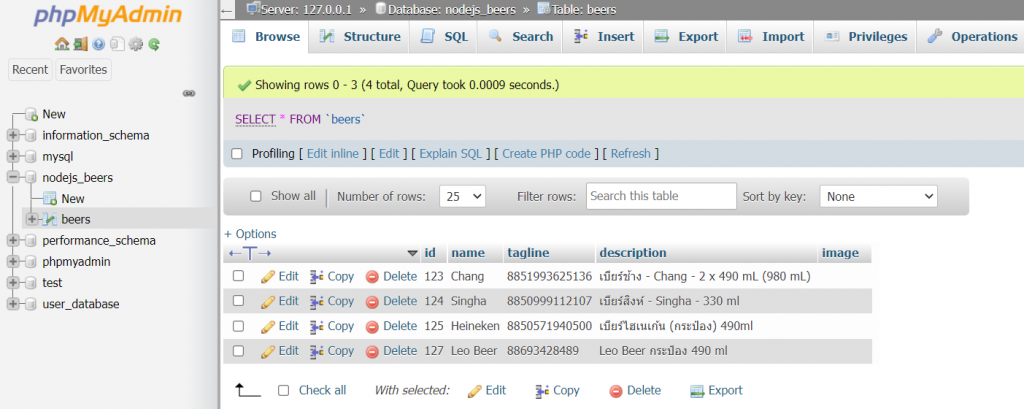Expand the user_database node
This screenshot has width=1024, height=409.
12,304
